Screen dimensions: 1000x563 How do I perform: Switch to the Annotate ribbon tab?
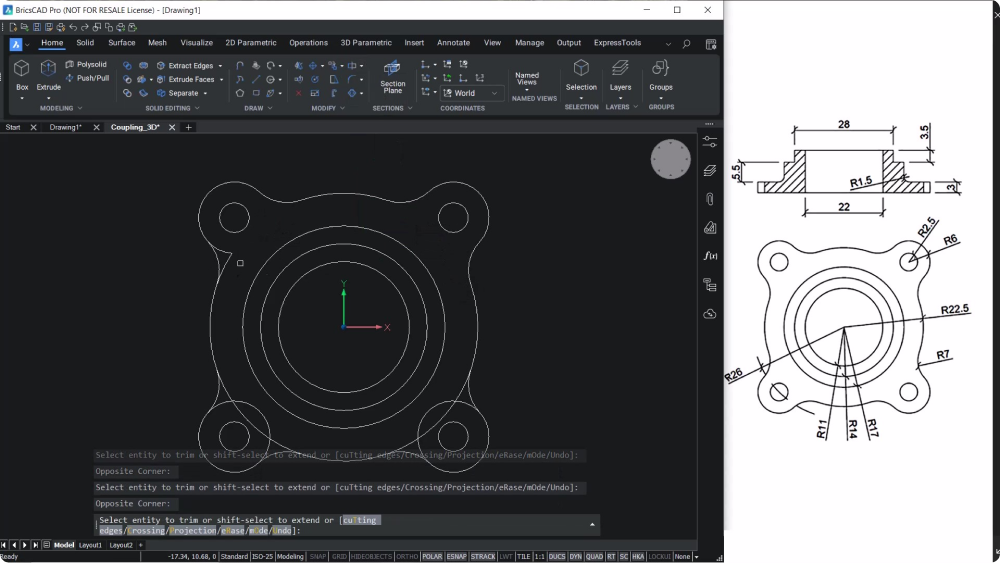click(453, 43)
